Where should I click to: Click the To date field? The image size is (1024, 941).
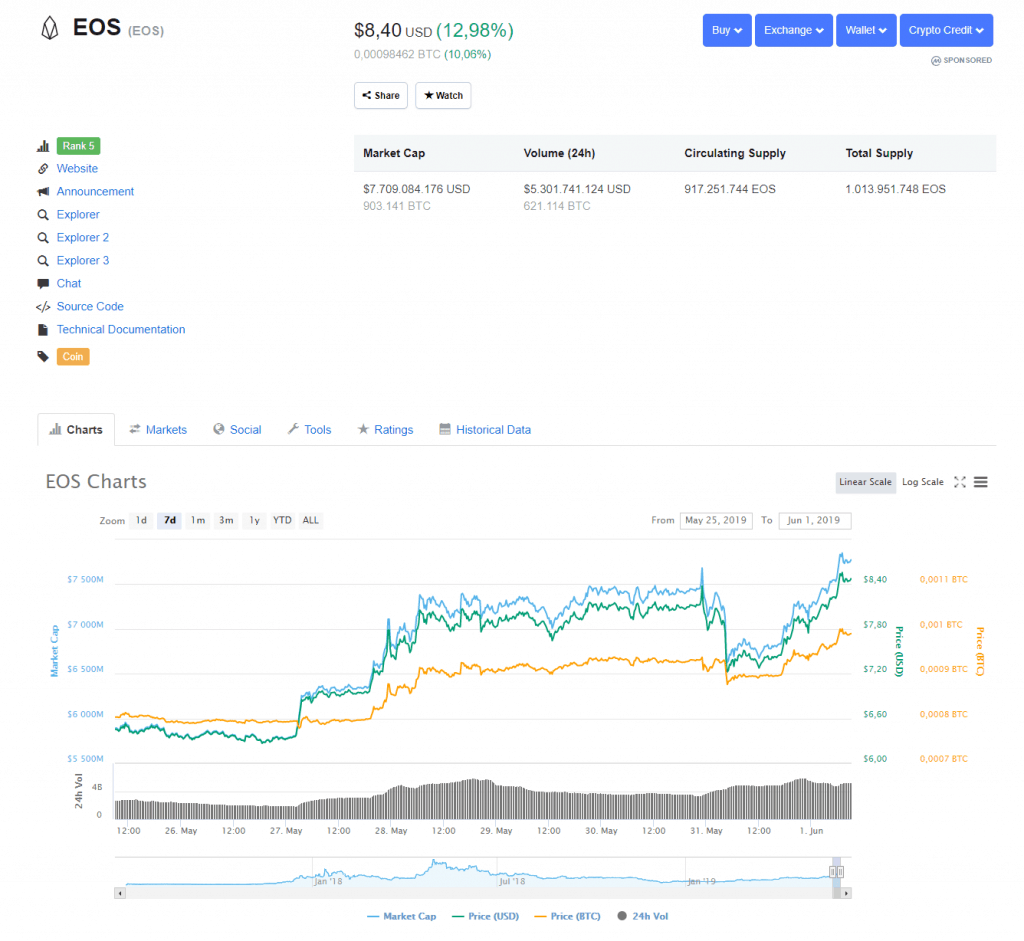coord(814,520)
